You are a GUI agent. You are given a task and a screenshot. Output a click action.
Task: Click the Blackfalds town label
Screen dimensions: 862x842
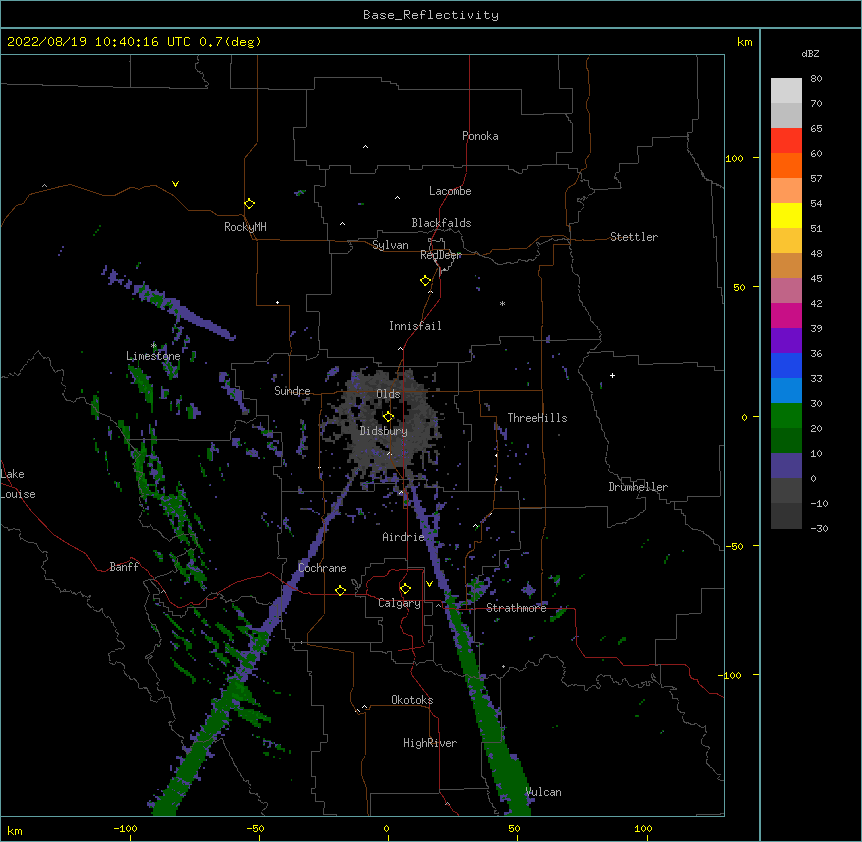(441, 223)
